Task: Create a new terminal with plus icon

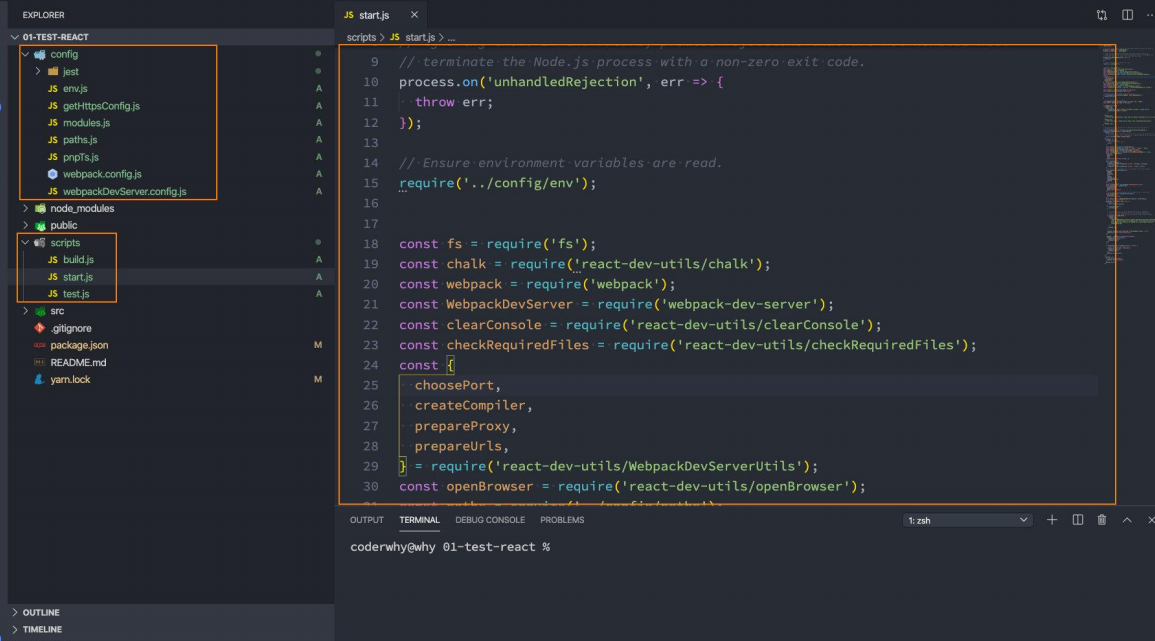Action: pos(1052,520)
